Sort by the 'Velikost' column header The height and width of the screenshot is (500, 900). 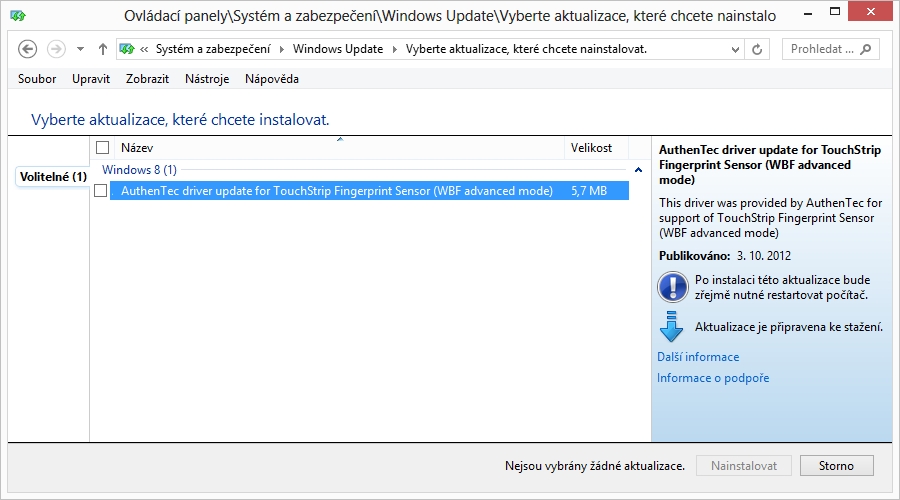click(x=596, y=148)
